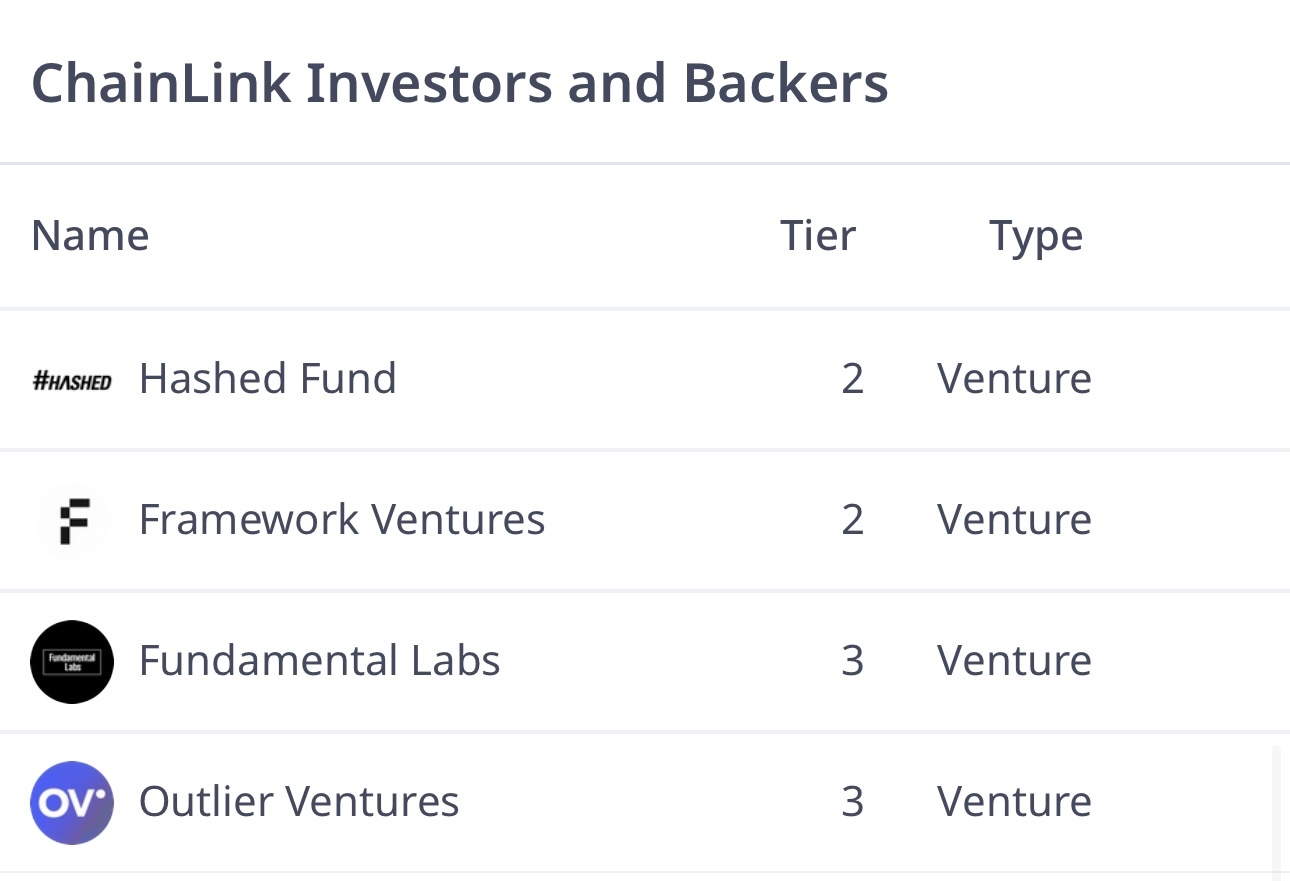Open the Outlier Ventures investor link
This screenshot has width=1290, height=881.
pyautogui.click(x=299, y=802)
